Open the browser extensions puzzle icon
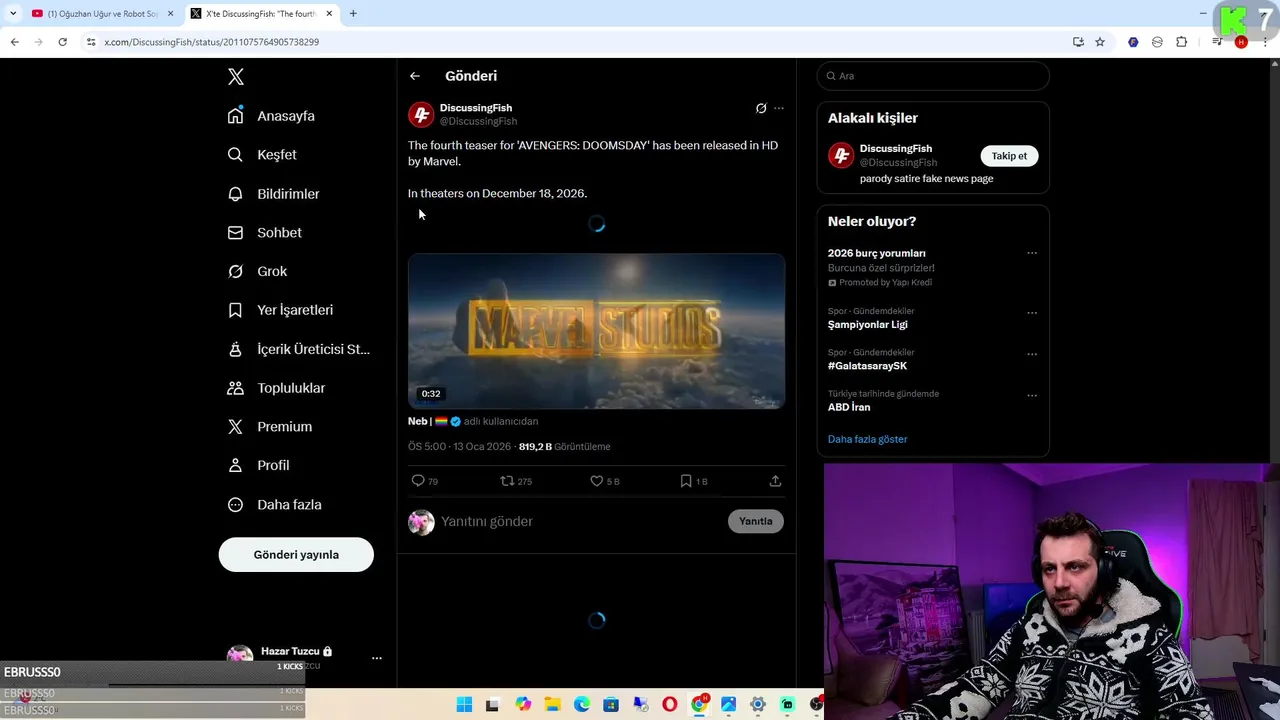 point(1181,42)
